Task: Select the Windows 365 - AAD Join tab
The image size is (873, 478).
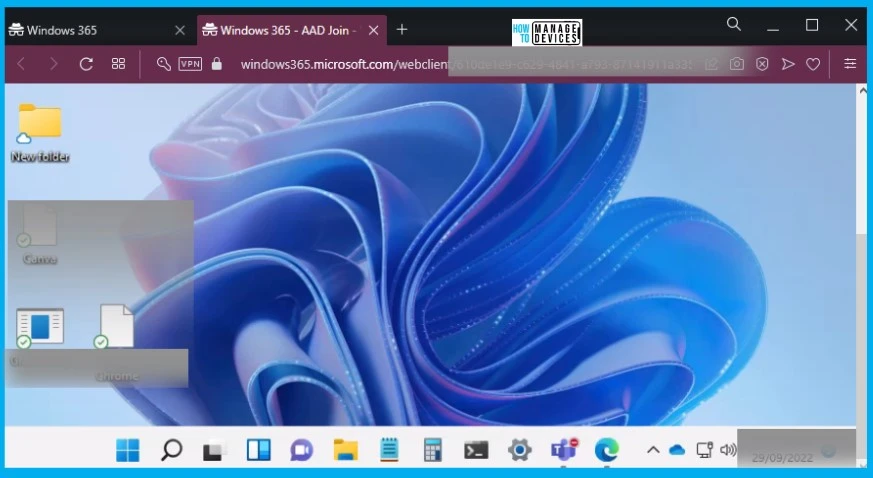Action: coord(292,30)
